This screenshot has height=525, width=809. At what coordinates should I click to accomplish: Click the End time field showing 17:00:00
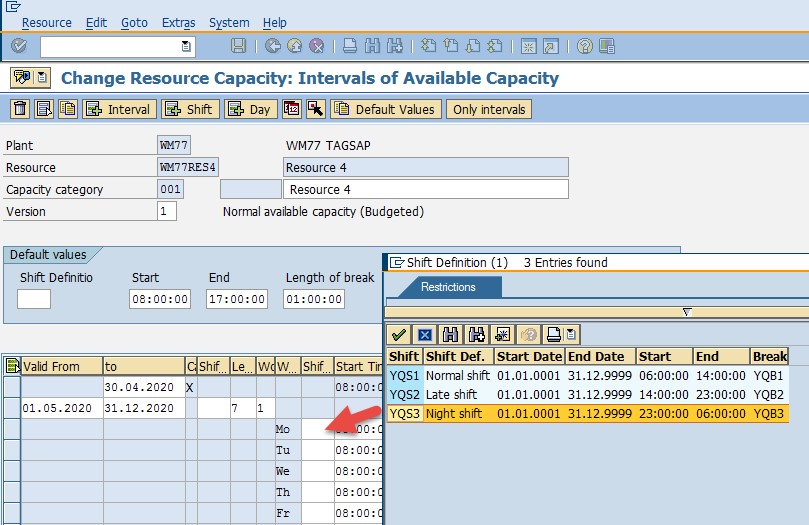coord(237,299)
